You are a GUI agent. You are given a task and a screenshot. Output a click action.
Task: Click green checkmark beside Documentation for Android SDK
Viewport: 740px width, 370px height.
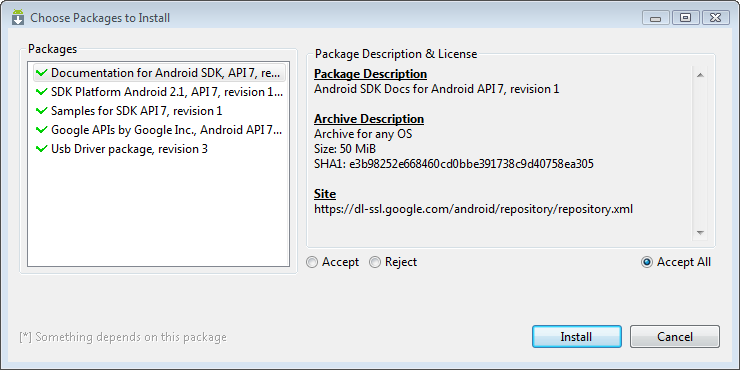[x=42, y=73]
